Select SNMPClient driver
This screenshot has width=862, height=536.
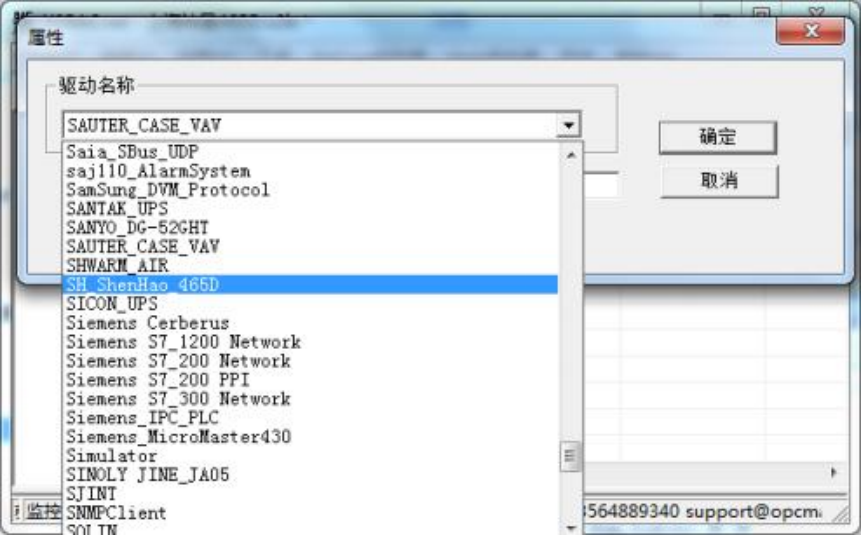point(311,512)
